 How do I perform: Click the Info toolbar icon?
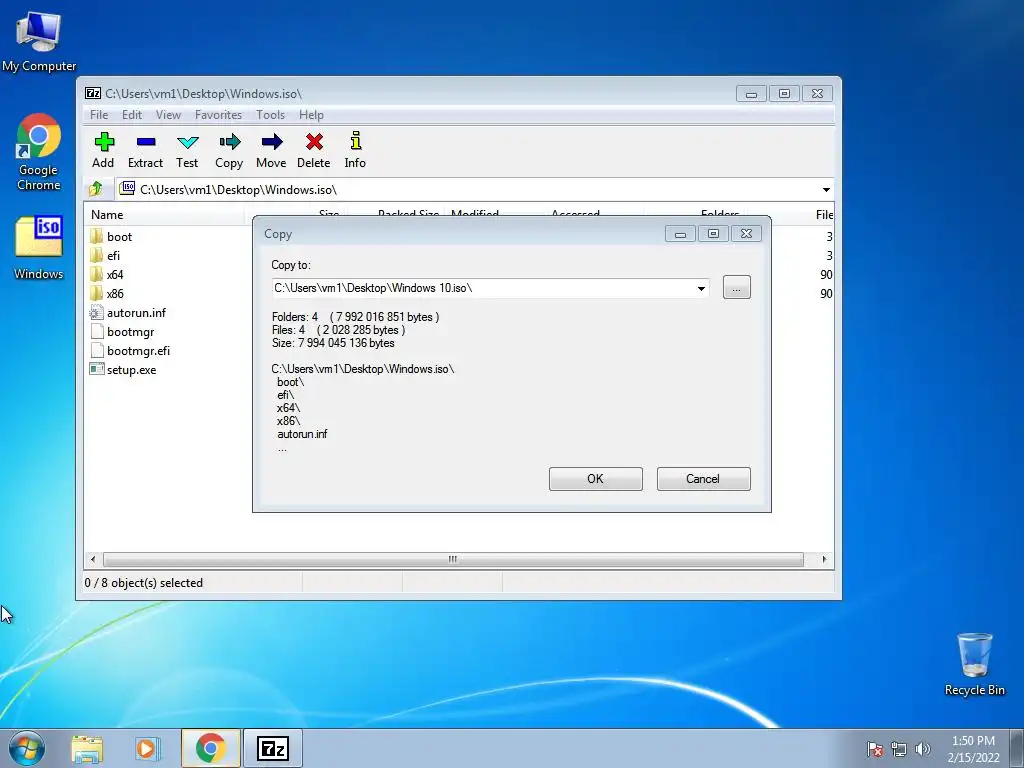tap(355, 141)
